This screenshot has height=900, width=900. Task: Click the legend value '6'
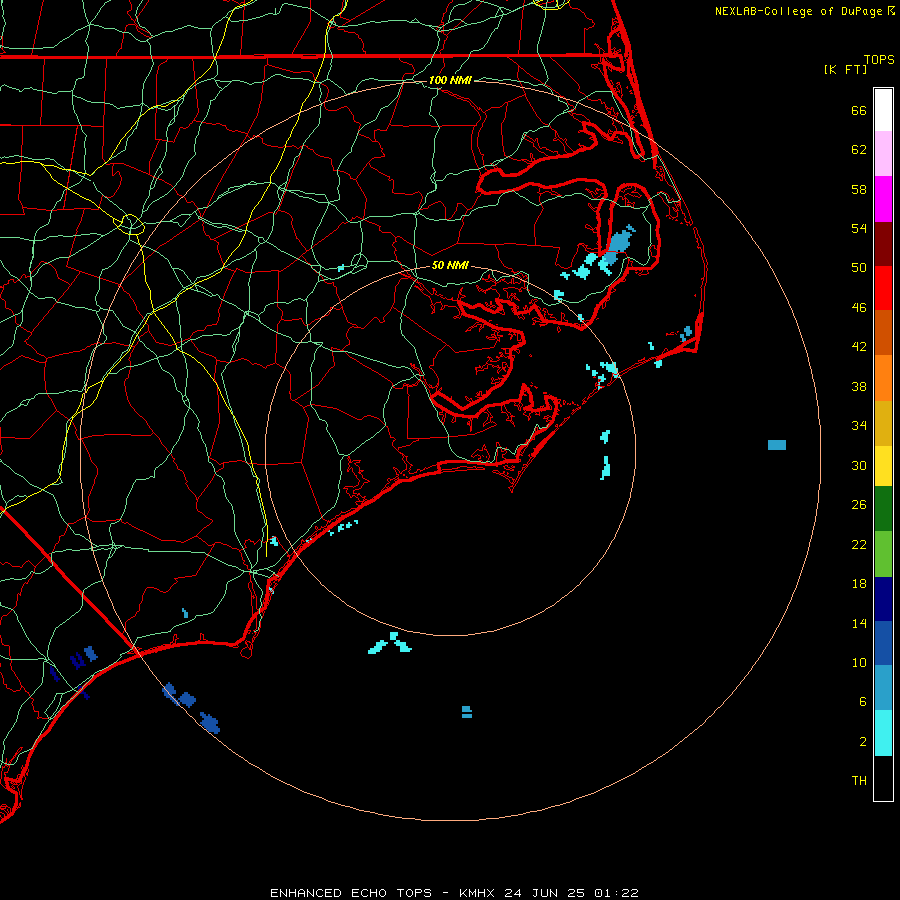tap(863, 702)
